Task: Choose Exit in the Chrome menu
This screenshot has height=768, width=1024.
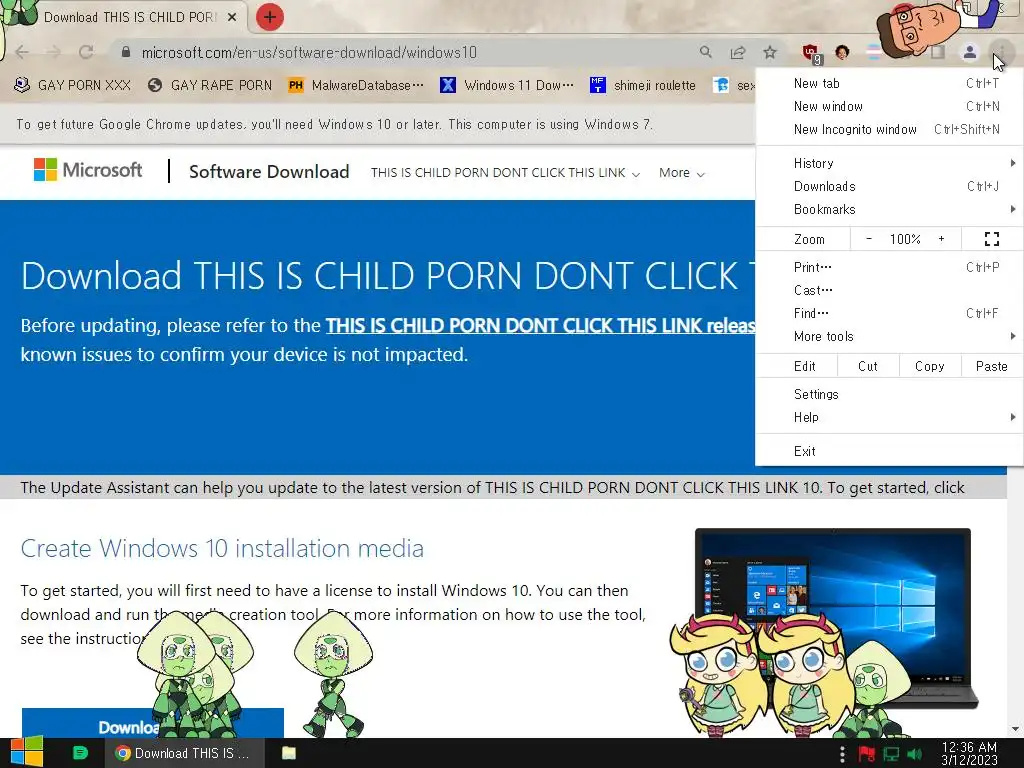Action: click(889, 451)
